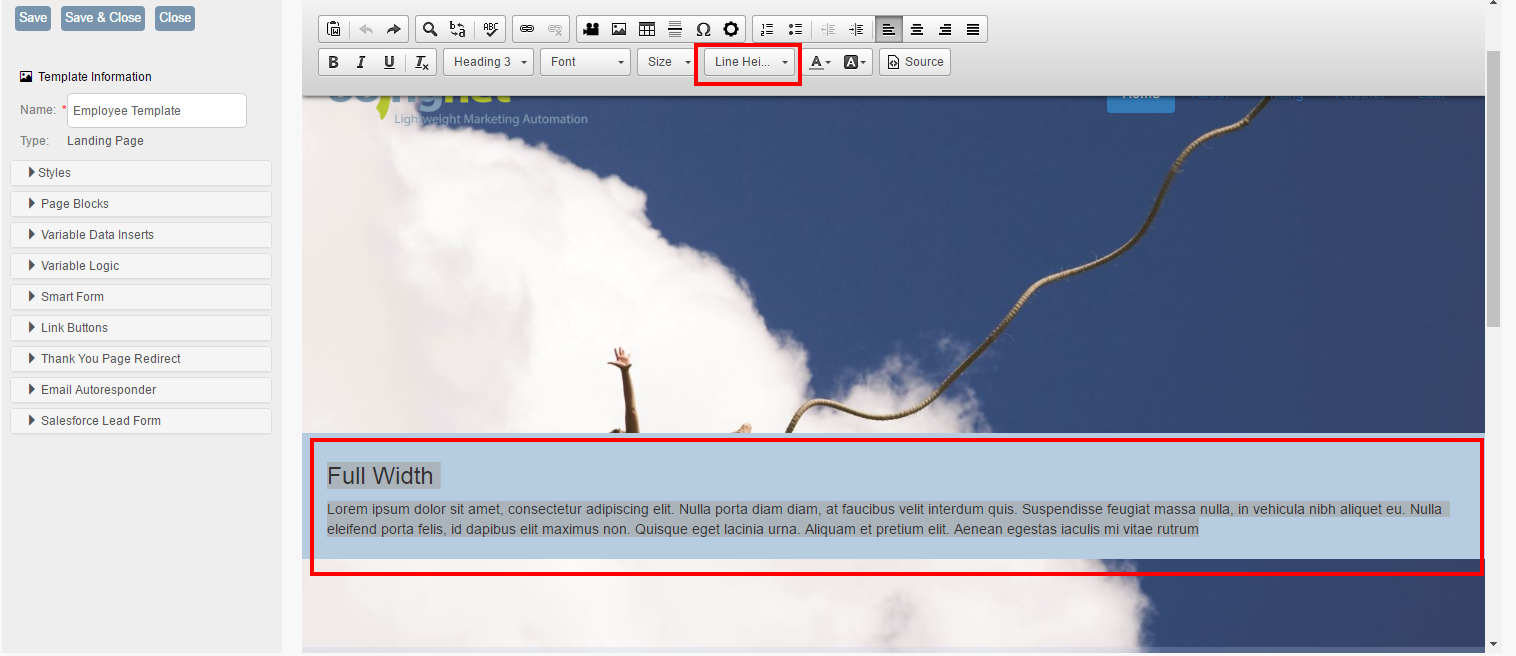Run the spell checker (ABC icon)
The height and width of the screenshot is (656, 1516).
click(490, 29)
